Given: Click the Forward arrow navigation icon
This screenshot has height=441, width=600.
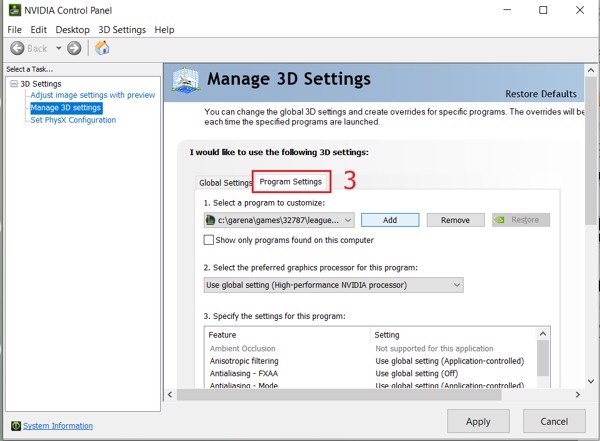Looking at the screenshot, I should [74, 48].
